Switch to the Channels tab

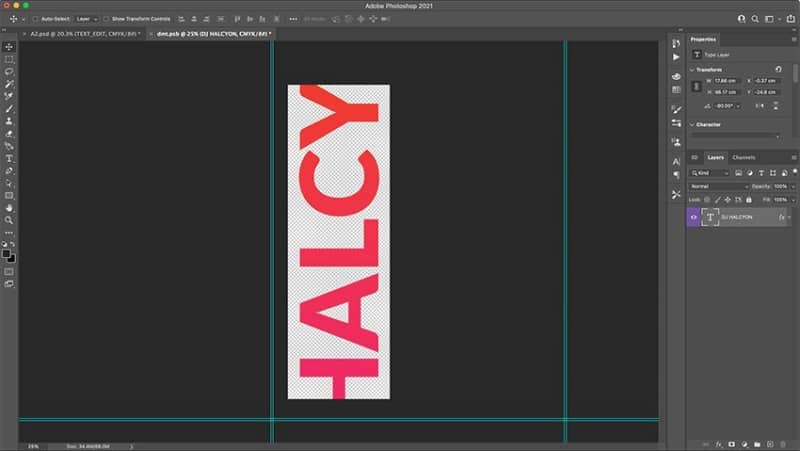tap(743, 157)
